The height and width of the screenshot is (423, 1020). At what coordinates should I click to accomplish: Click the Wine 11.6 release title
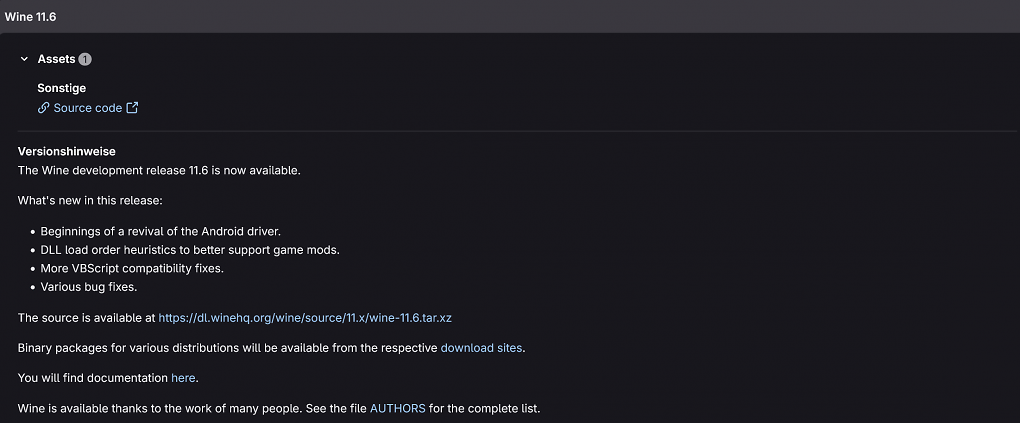[x=31, y=17]
